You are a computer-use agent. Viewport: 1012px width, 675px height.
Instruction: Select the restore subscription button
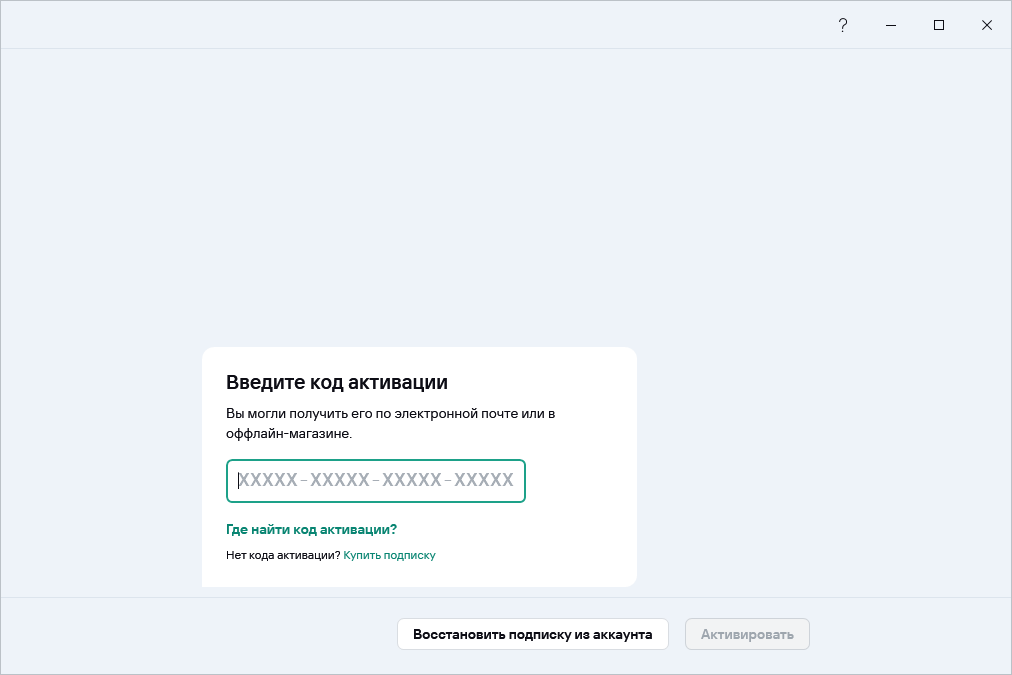pos(532,634)
